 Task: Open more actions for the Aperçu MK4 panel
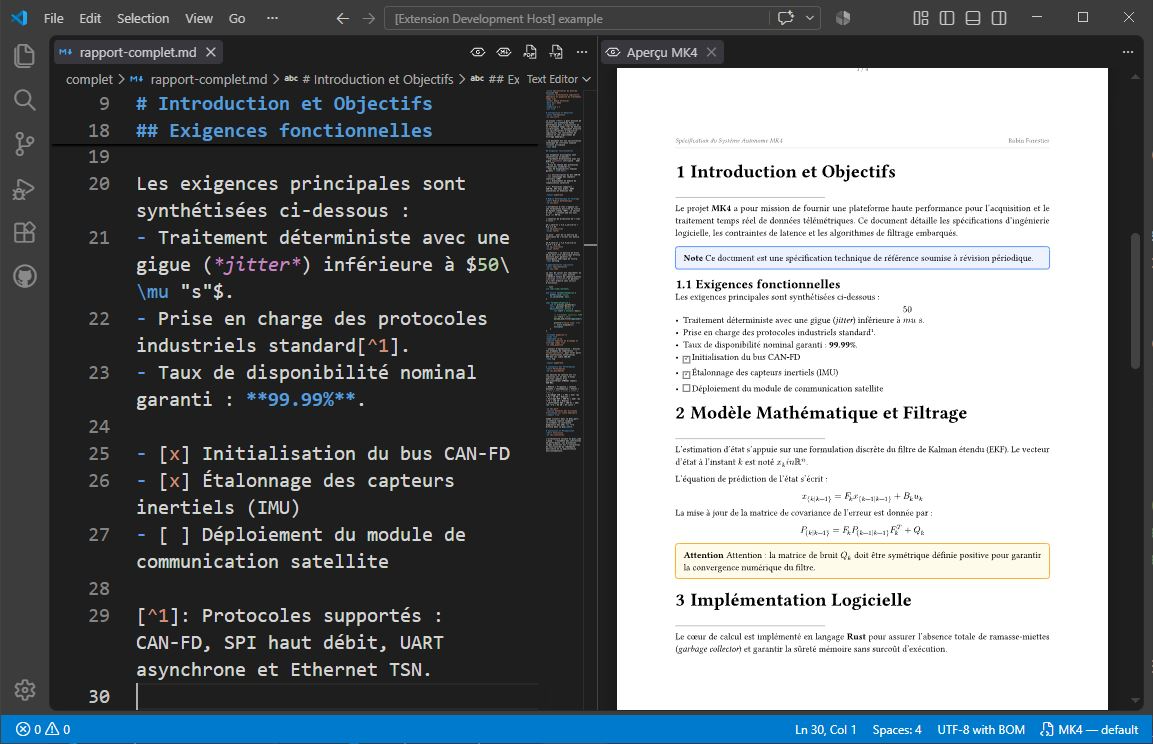[x=1128, y=52]
